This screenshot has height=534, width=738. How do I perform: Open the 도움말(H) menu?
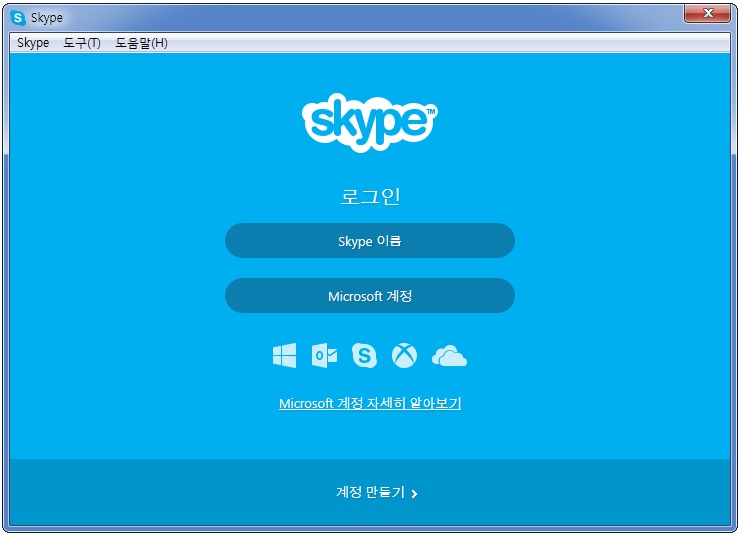pyautogui.click(x=141, y=43)
